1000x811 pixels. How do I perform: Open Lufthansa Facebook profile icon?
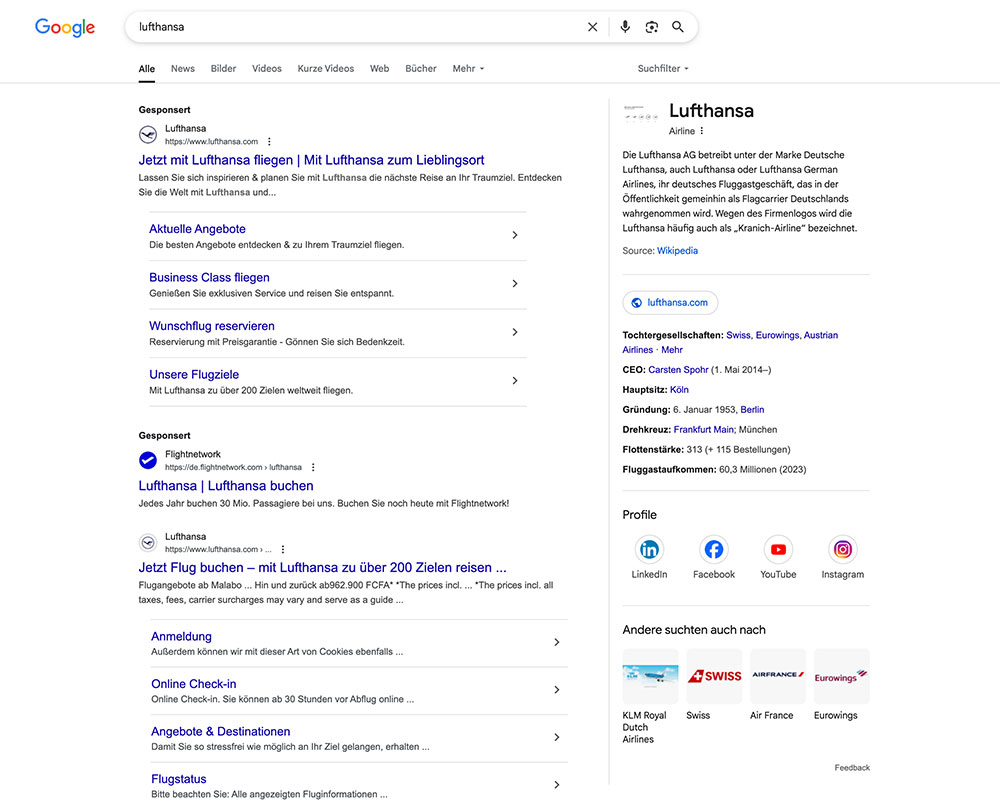click(714, 550)
